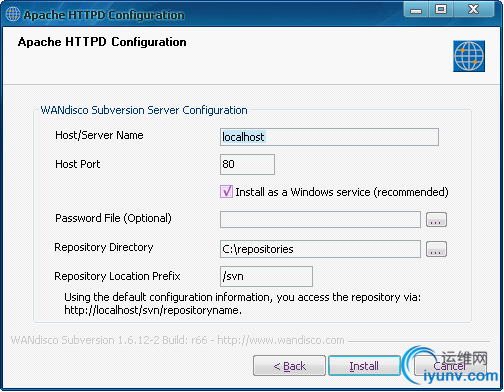Start the installation with the Install button

(x=364, y=366)
